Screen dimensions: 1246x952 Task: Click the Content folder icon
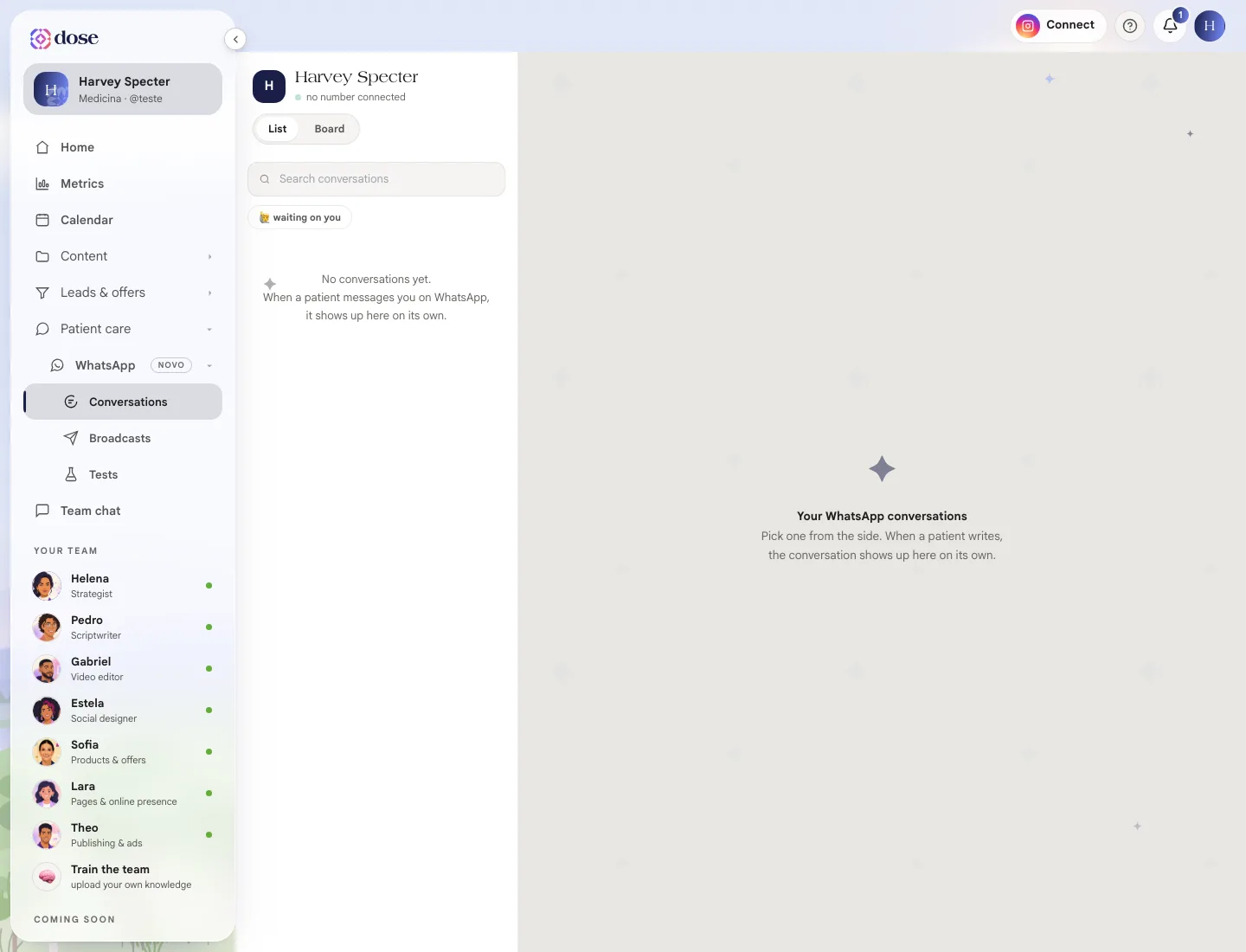point(42,256)
